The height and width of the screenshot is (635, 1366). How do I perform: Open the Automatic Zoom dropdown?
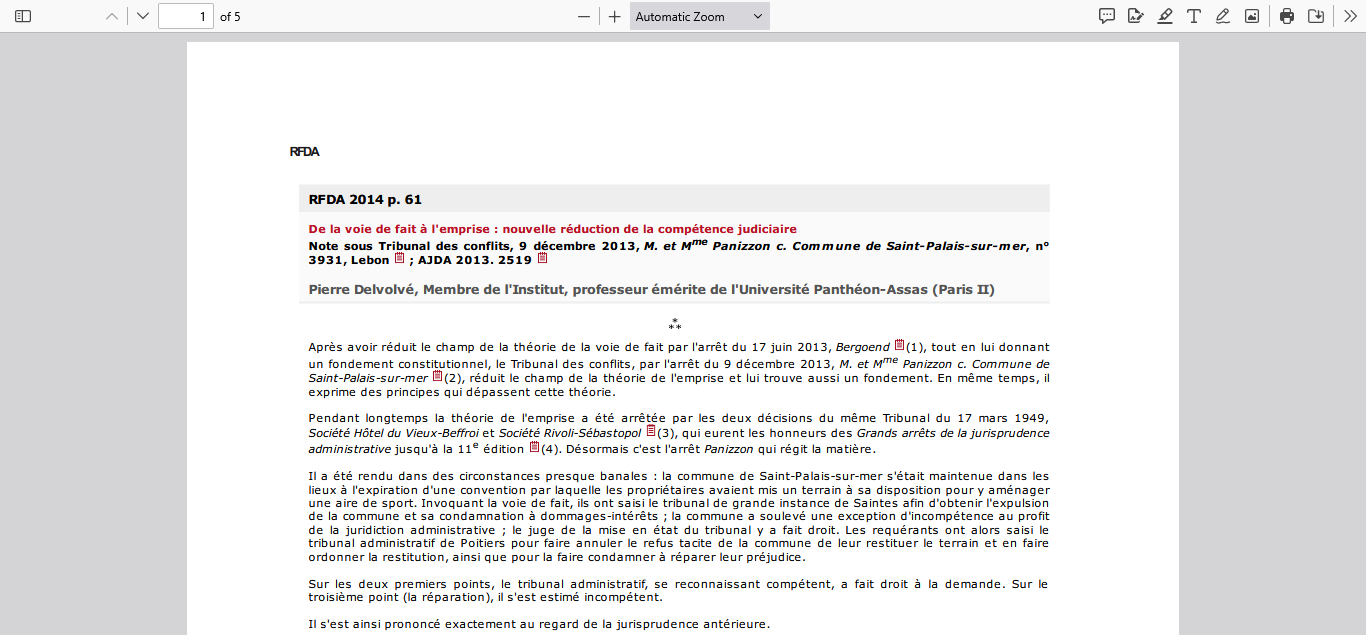(x=700, y=16)
